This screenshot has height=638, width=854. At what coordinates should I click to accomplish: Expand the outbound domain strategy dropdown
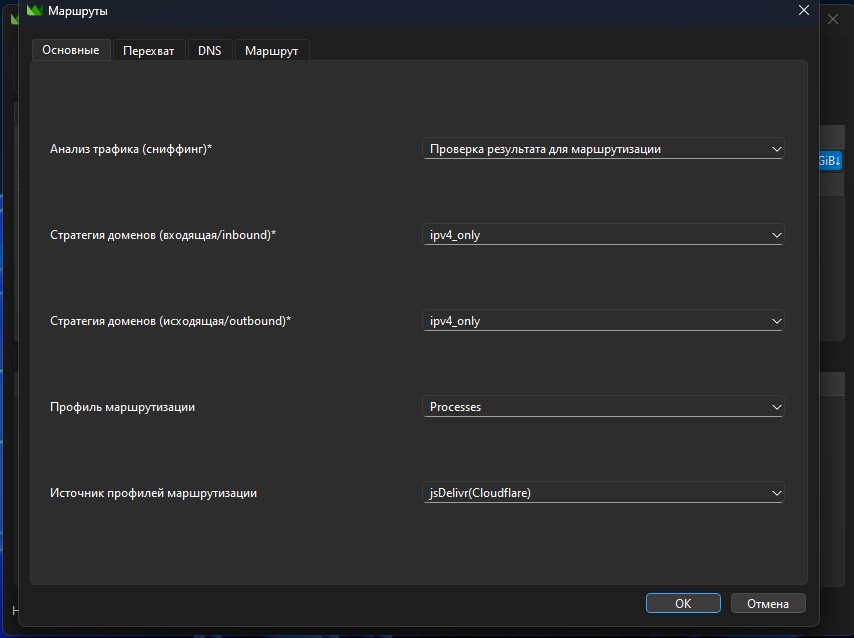(x=603, y=321)
